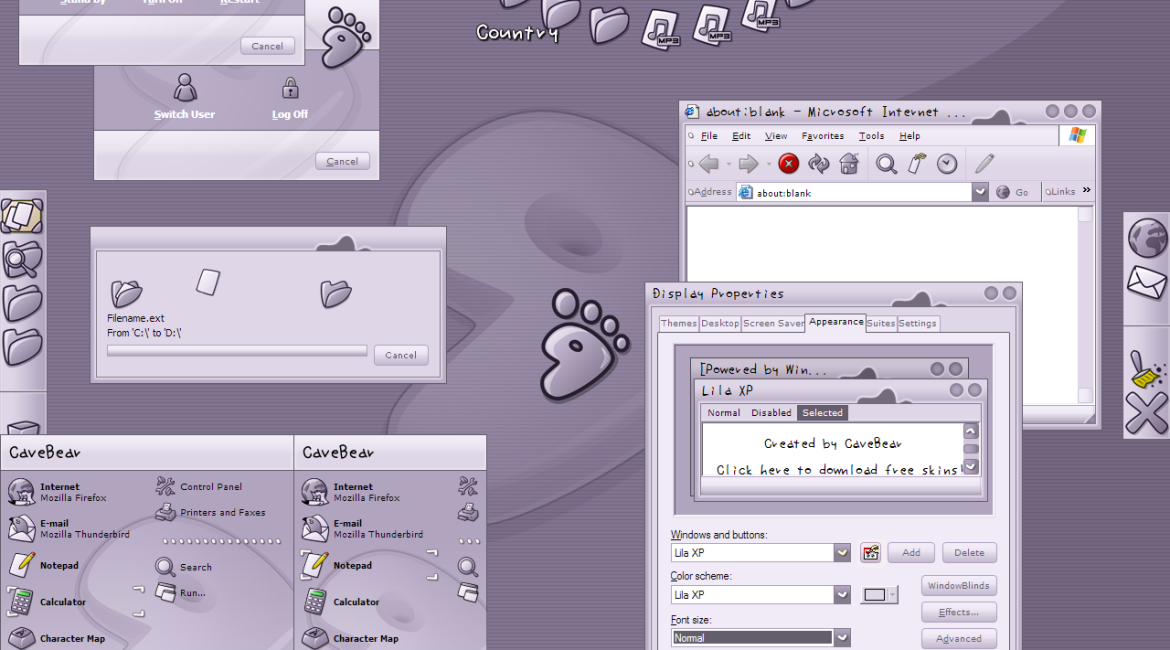Click the WindowBlinds button
The height and width of the screenshot is (650, 1170).
tap(958, 586)
